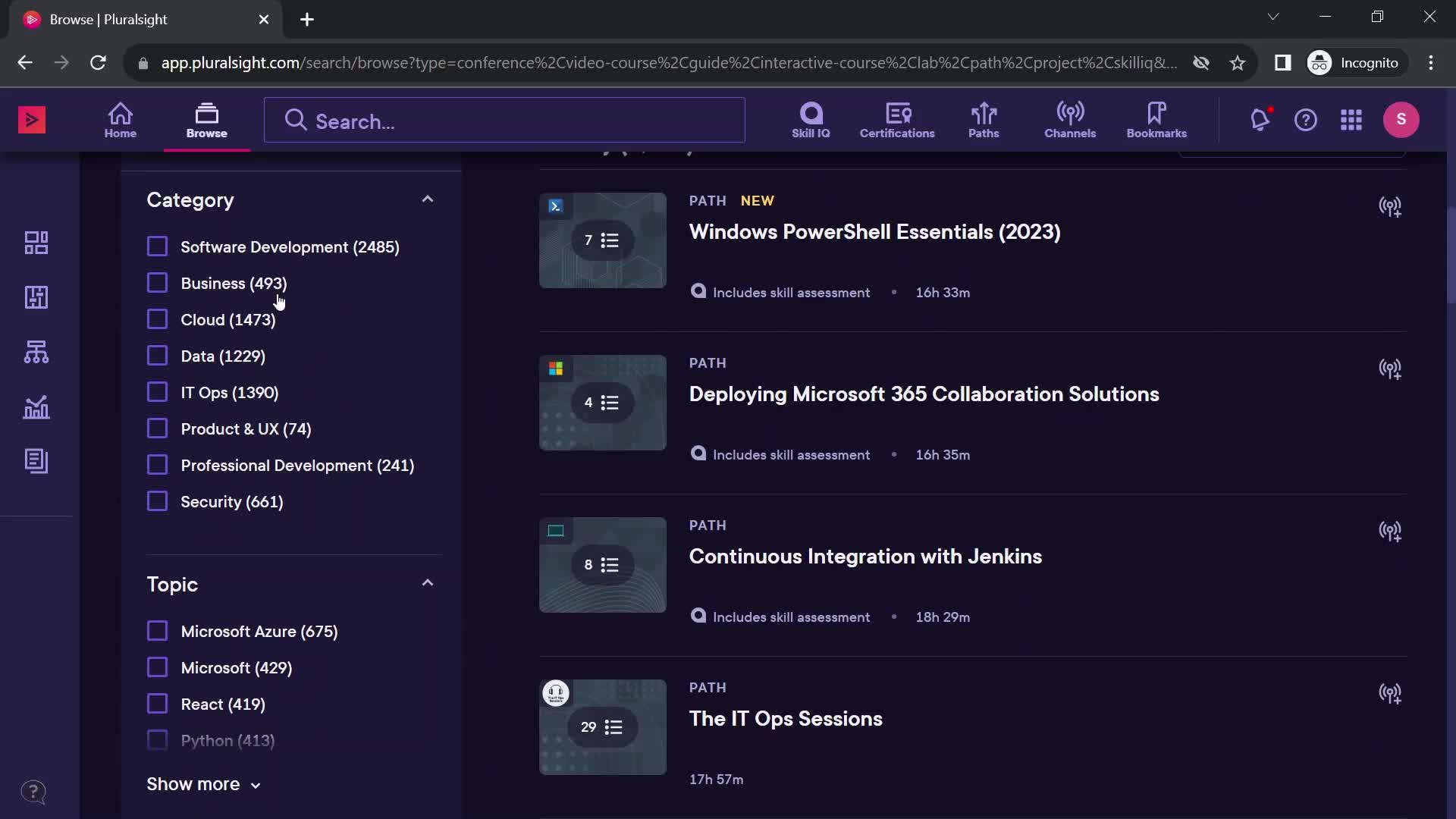Open Continuous Integration with Jenkins path

pos(865,557)
